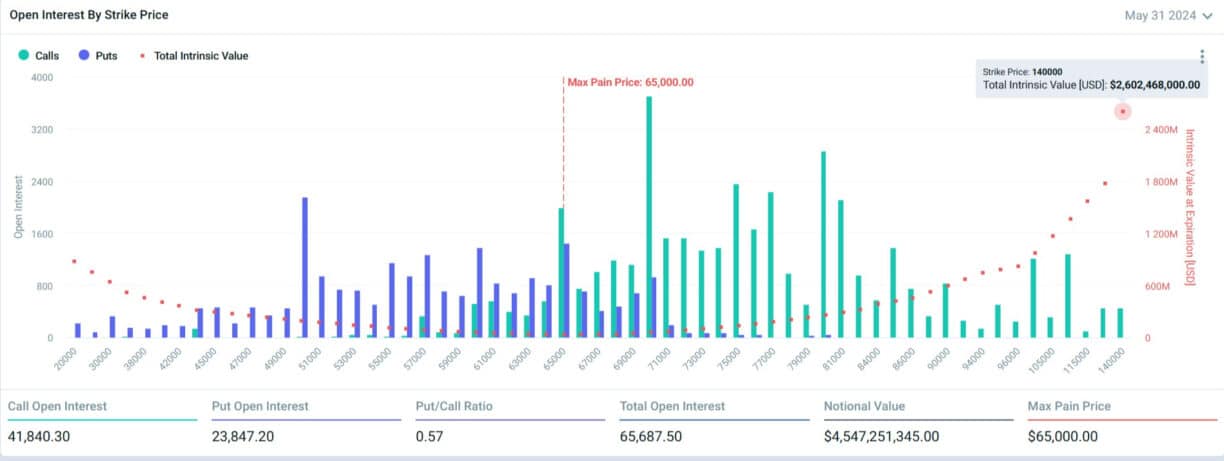Screen dimensions: 1224x461
Task: Click the highlighted 140000 intrinsic value point
Action: pyautogui.click(x=1123, y=111)
